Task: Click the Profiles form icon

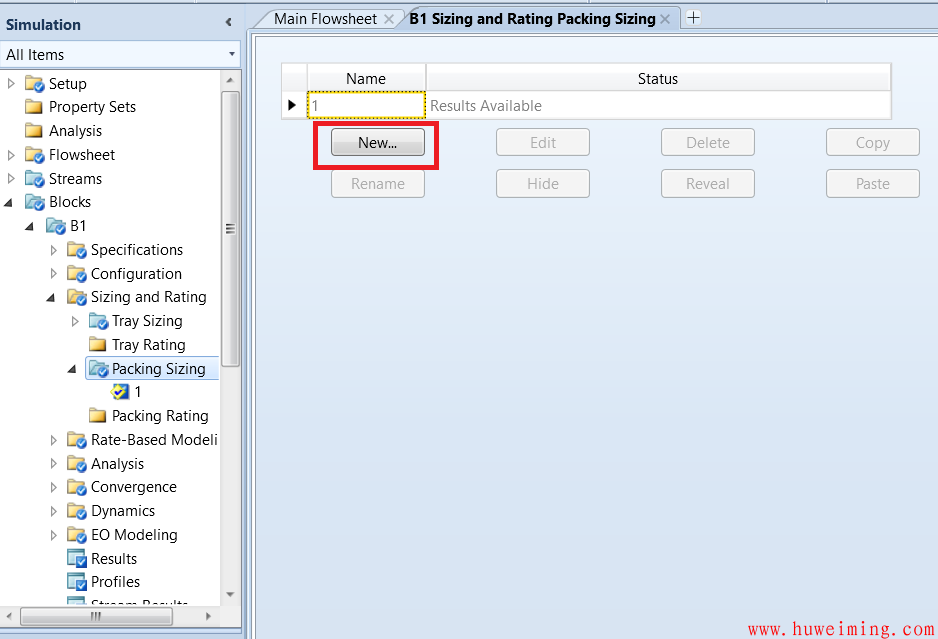Action: [x=76, y=582]
